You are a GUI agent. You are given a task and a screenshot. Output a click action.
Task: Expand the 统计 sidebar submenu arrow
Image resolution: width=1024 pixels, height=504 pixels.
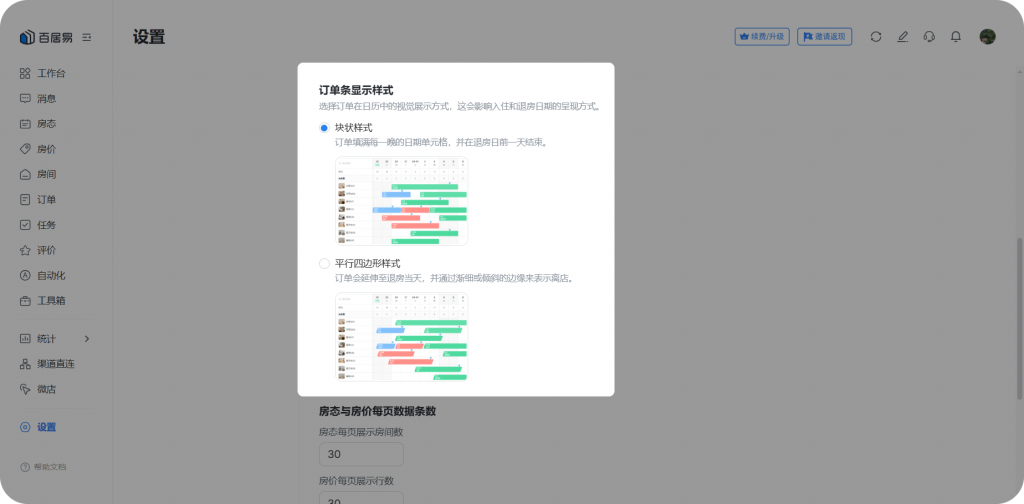87,339
